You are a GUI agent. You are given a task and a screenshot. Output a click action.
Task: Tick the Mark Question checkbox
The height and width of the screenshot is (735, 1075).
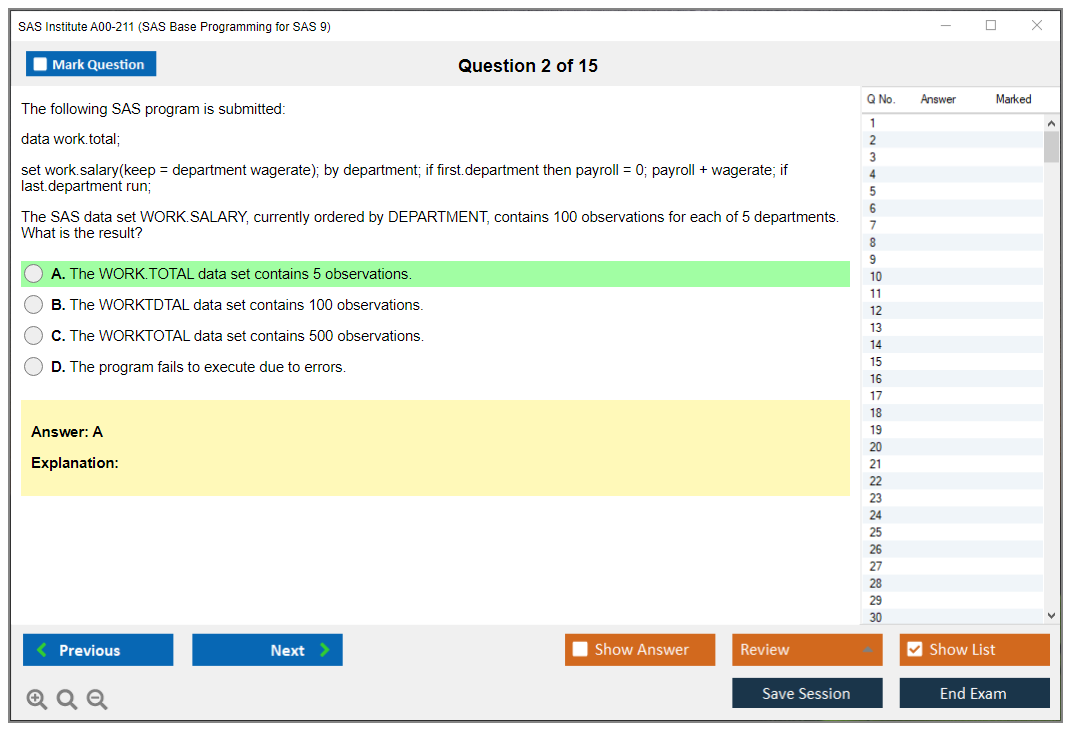tap(41, 65)
